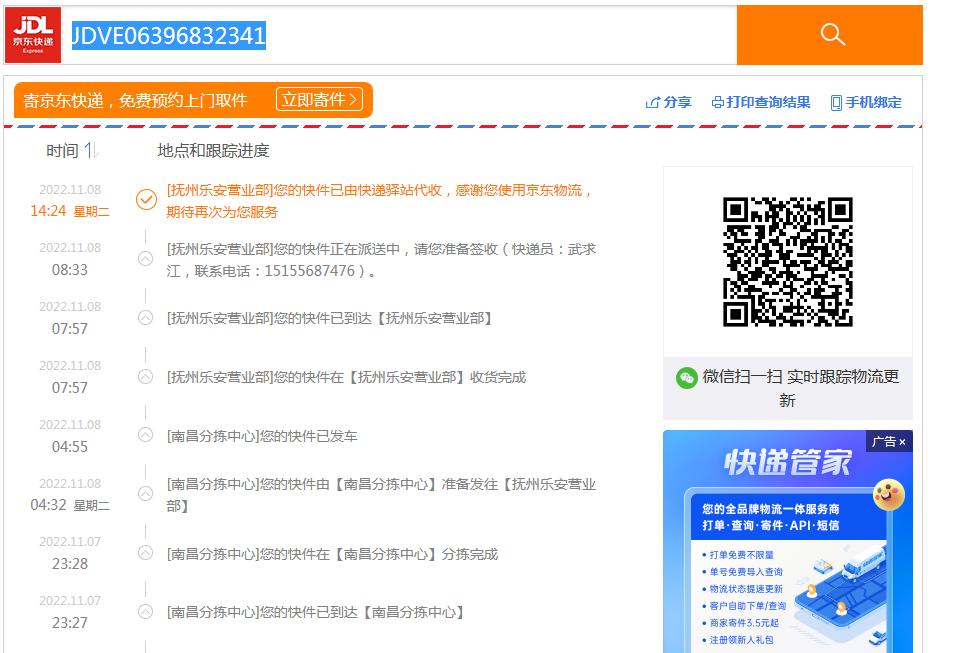Click the 23:28 timestamp
The height and width of the screenshot is (653, 958).
70,564
